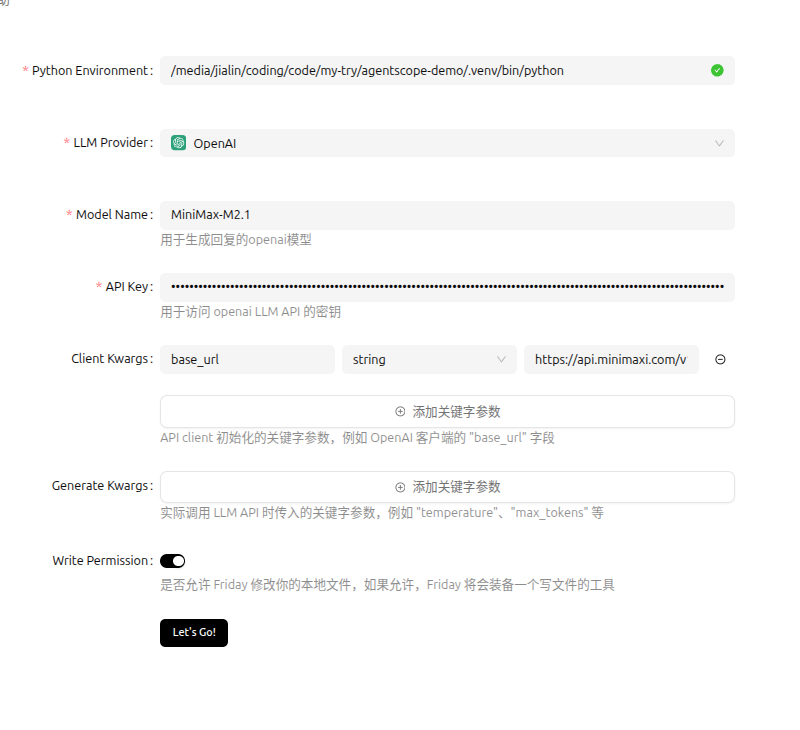This screenshot has width=800, height=730.
Task: Click the Write Permission label
Action: click(x=101, y=561)
